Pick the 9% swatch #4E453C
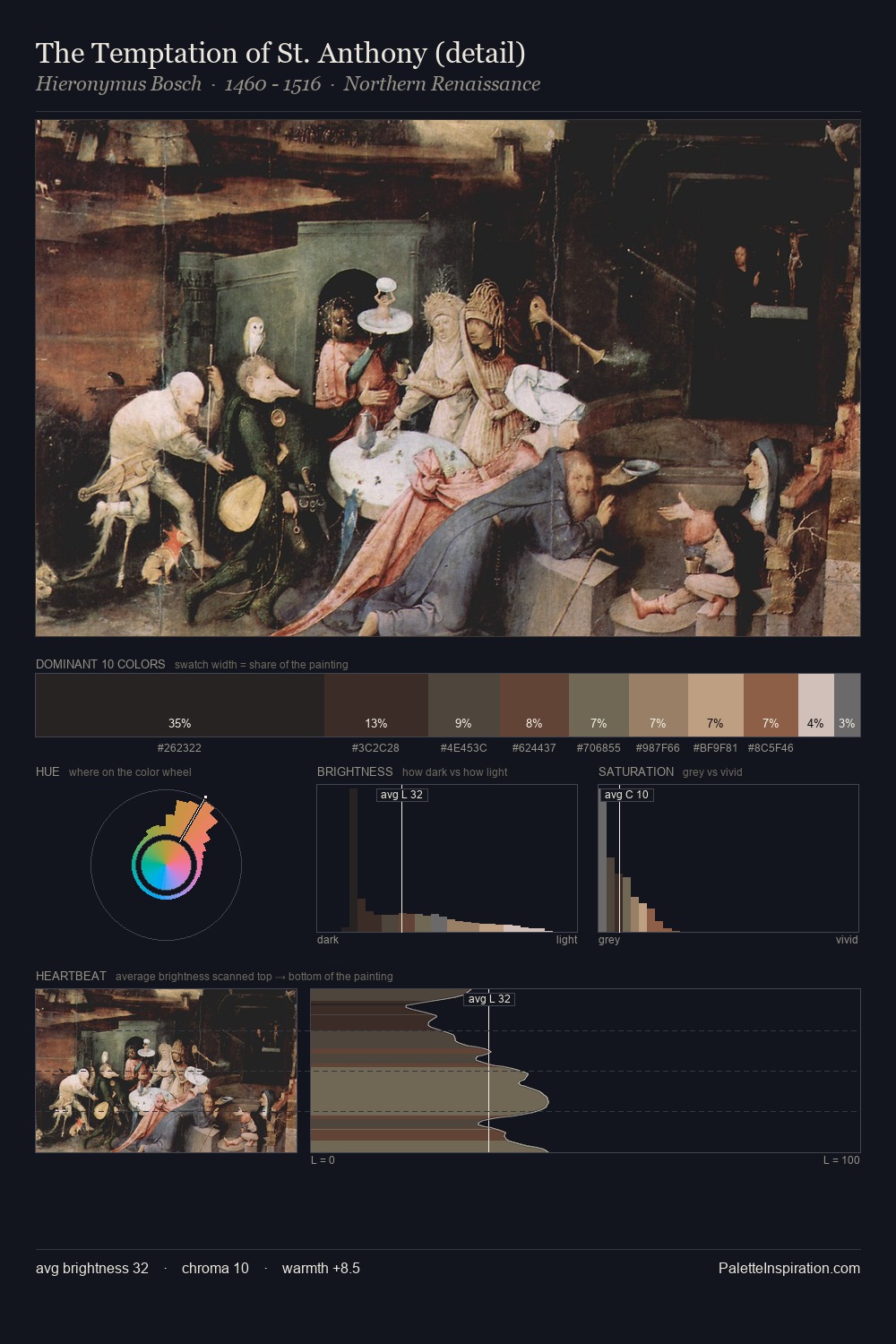The height and width of the screenshot is (1344, 896). click(x=463, y=705)
